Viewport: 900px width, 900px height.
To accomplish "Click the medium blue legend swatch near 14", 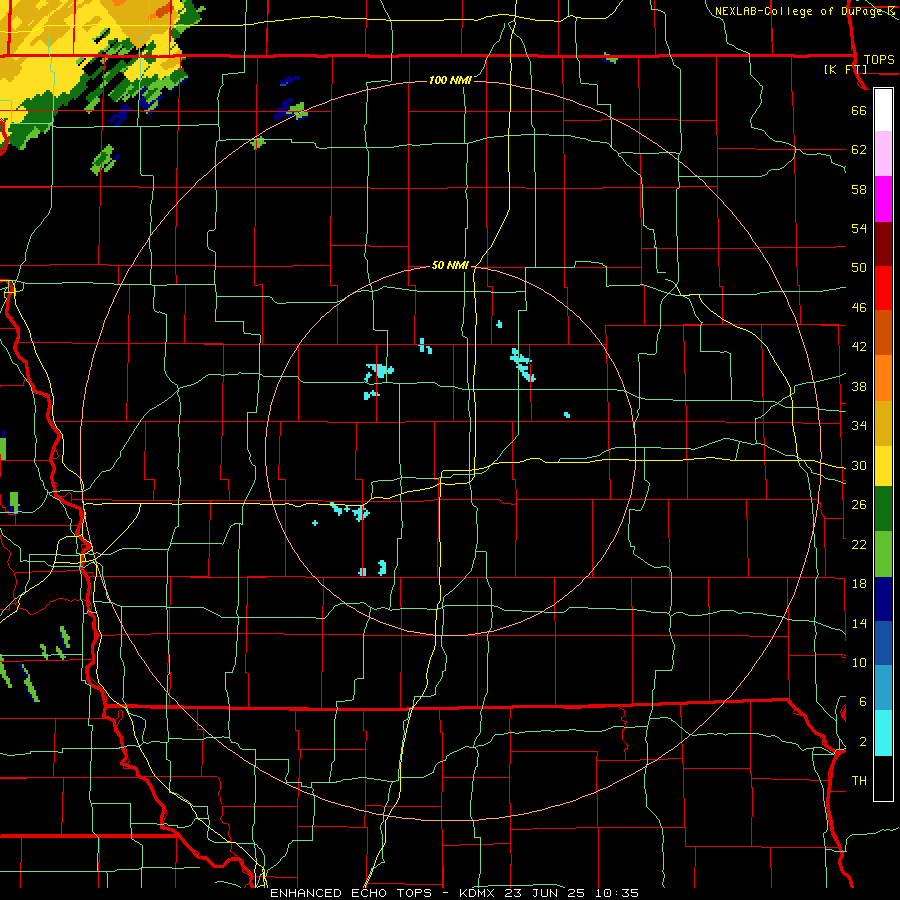I will 883,643.
